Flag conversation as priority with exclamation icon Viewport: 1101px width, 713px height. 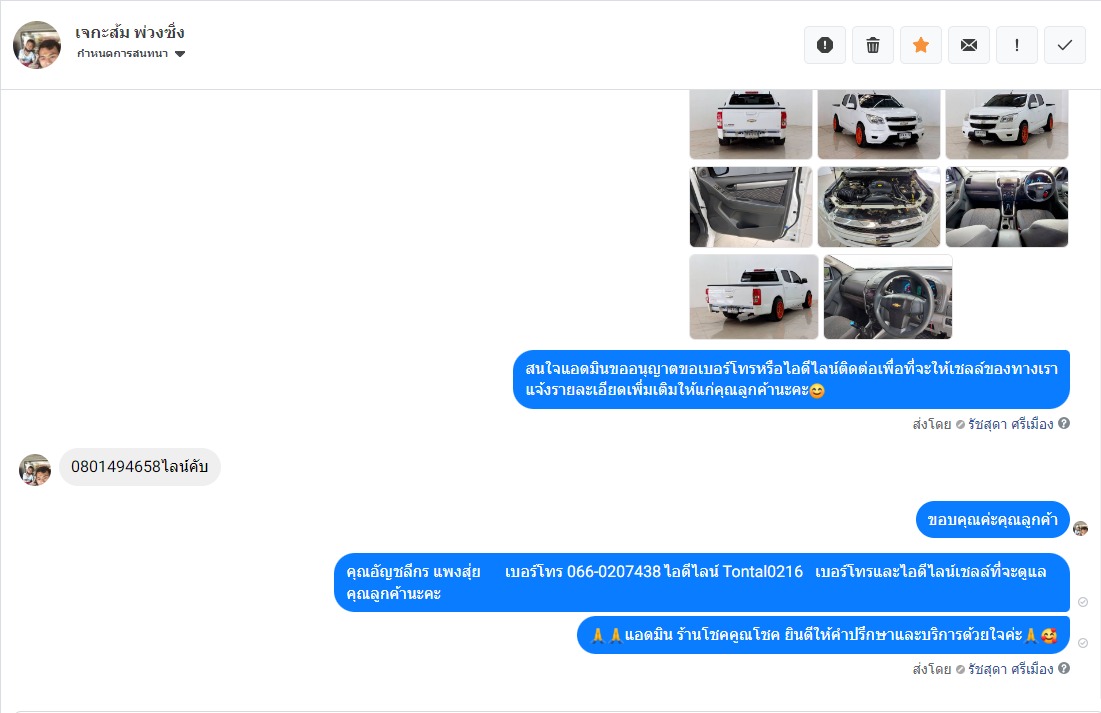1017,45
